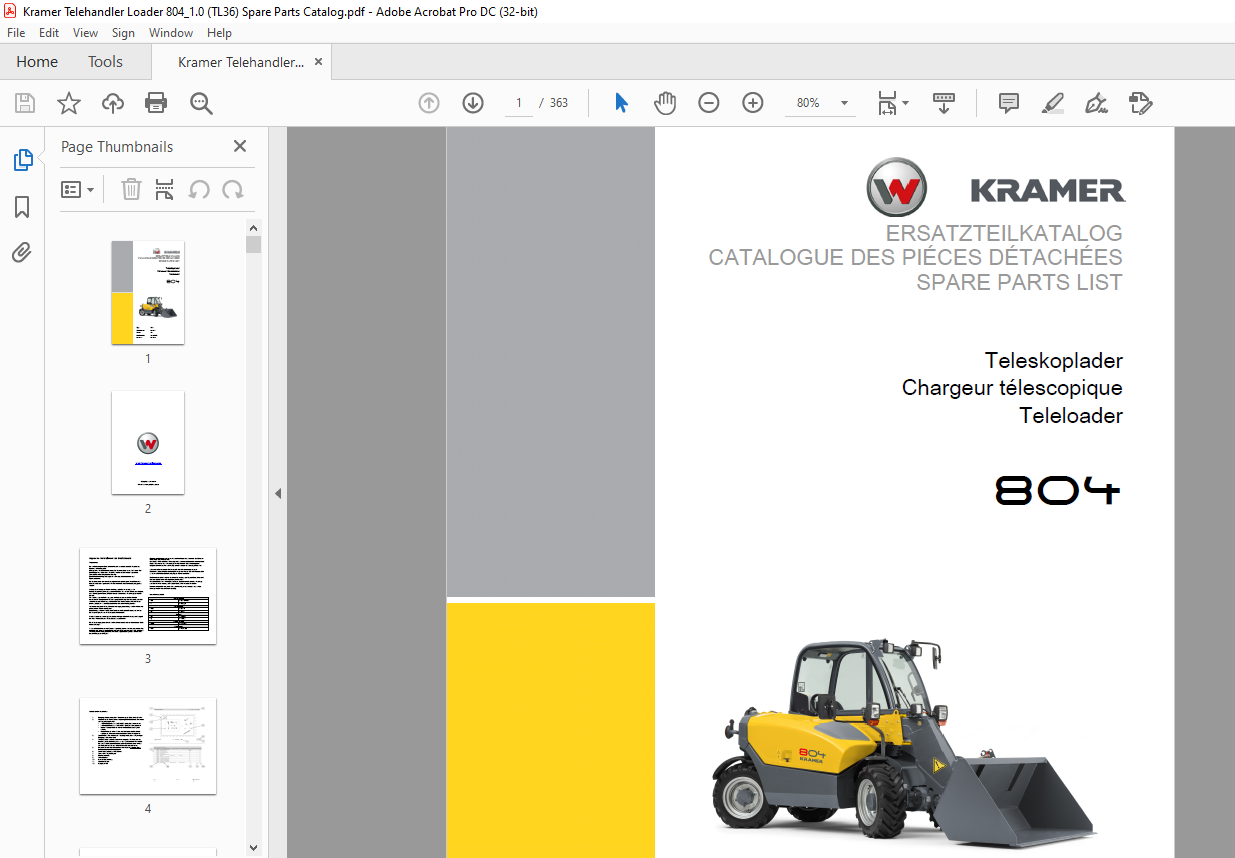Screen dimensions: 1235x858
Task: Select page 1 thumbnail
Action: coord(148,293)
